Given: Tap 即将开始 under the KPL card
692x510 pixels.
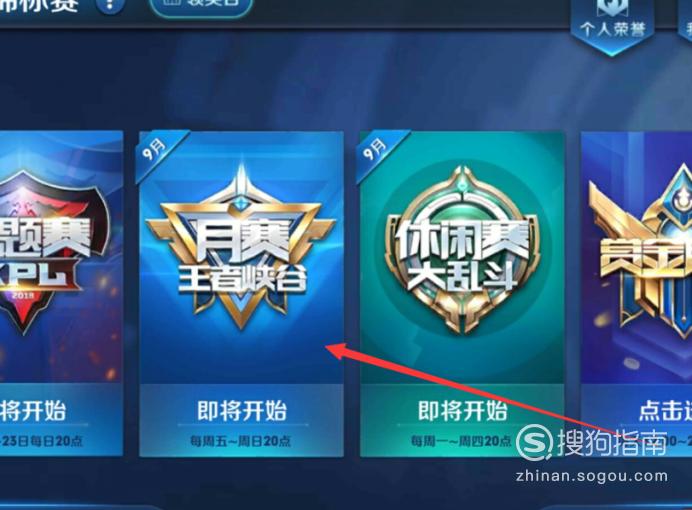Looking at the screenshot, I should [33, 411].
